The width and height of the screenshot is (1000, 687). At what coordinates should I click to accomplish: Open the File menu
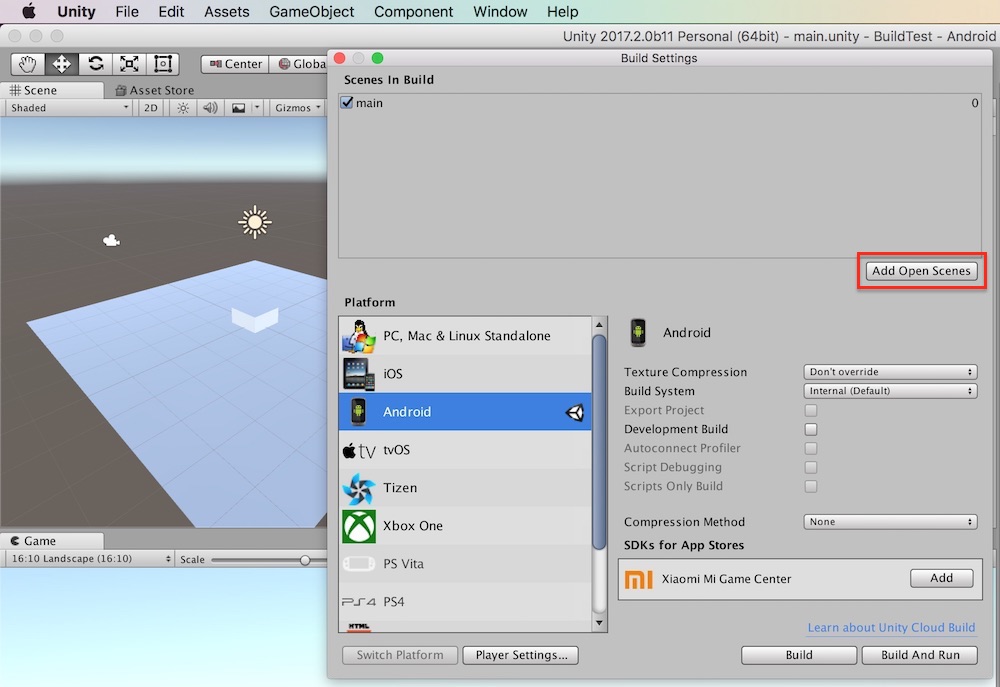[x=127, y=11]
